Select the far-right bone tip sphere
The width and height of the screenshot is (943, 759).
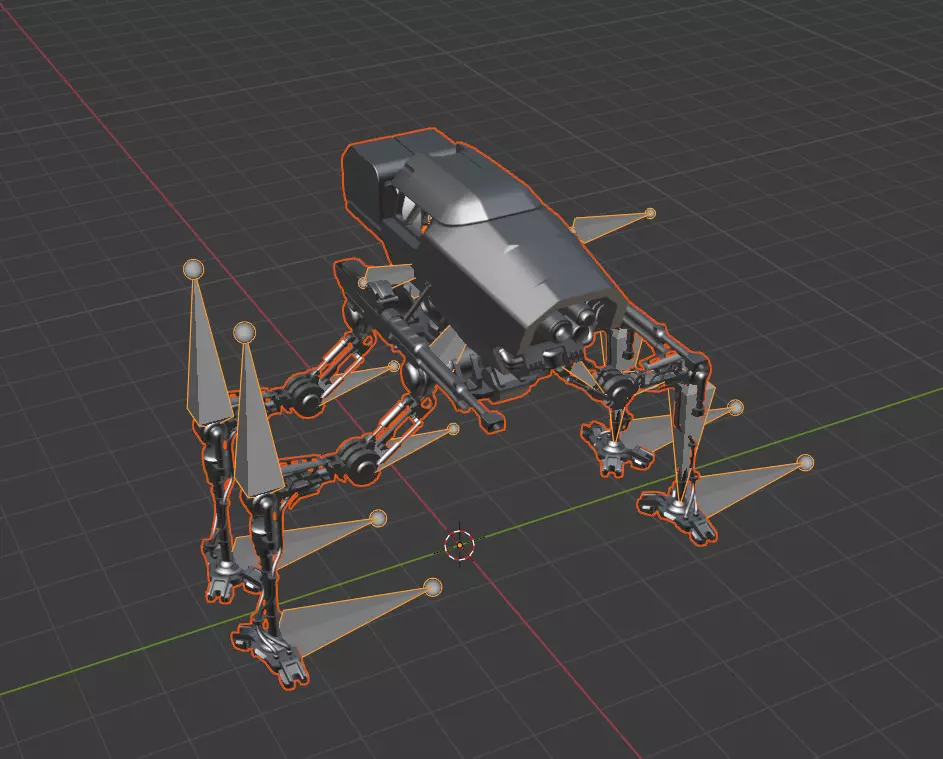point(805,462)
